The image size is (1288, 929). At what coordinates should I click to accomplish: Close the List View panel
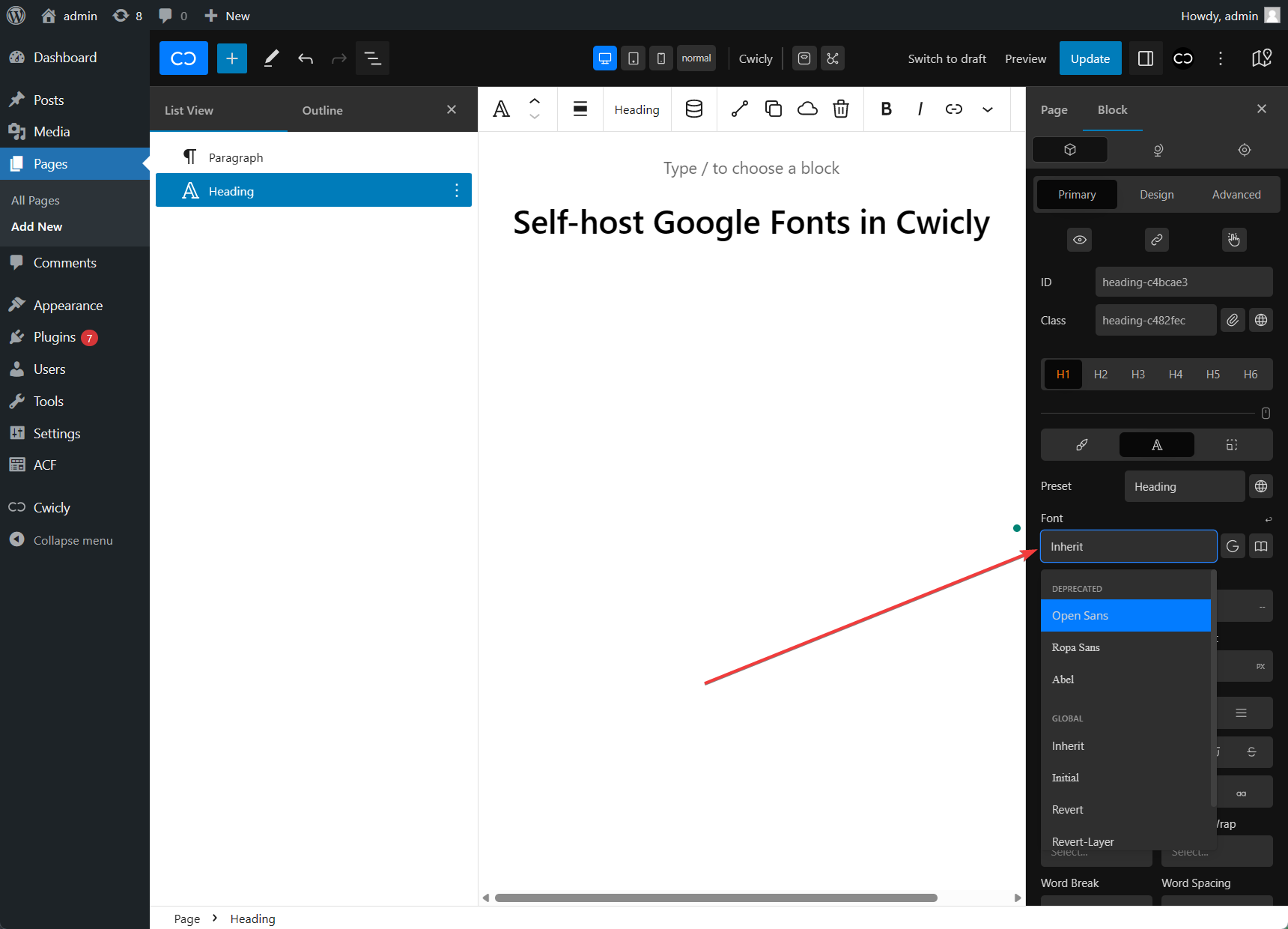click(452, 109)
